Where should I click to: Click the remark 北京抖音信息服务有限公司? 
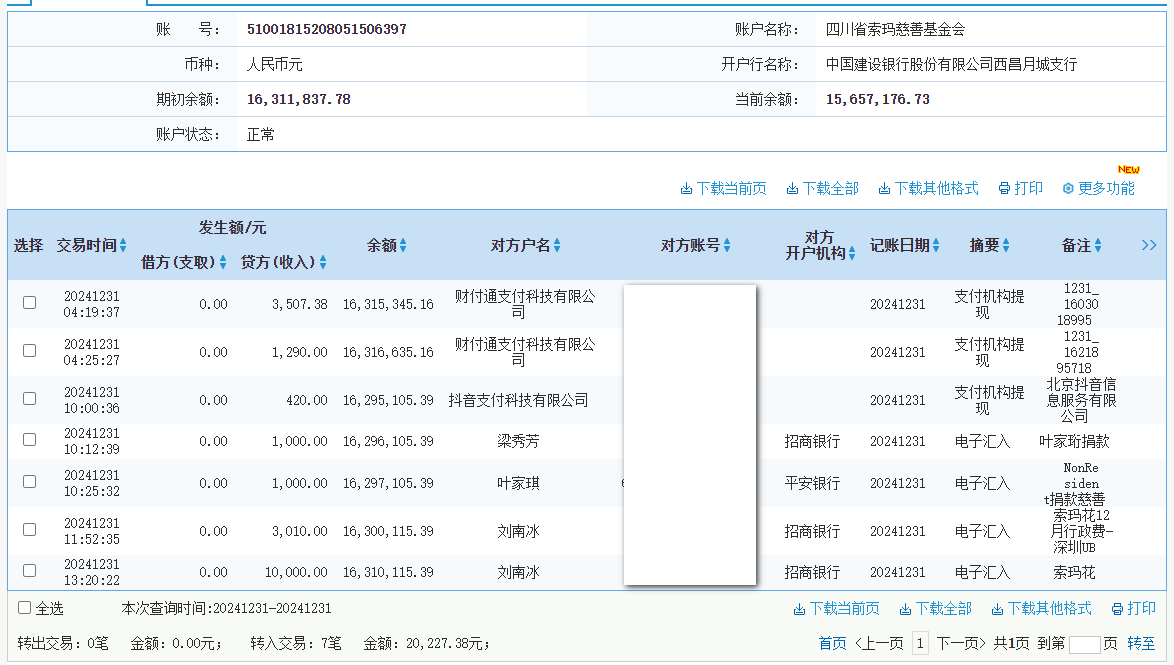(x=1081, y=400)
